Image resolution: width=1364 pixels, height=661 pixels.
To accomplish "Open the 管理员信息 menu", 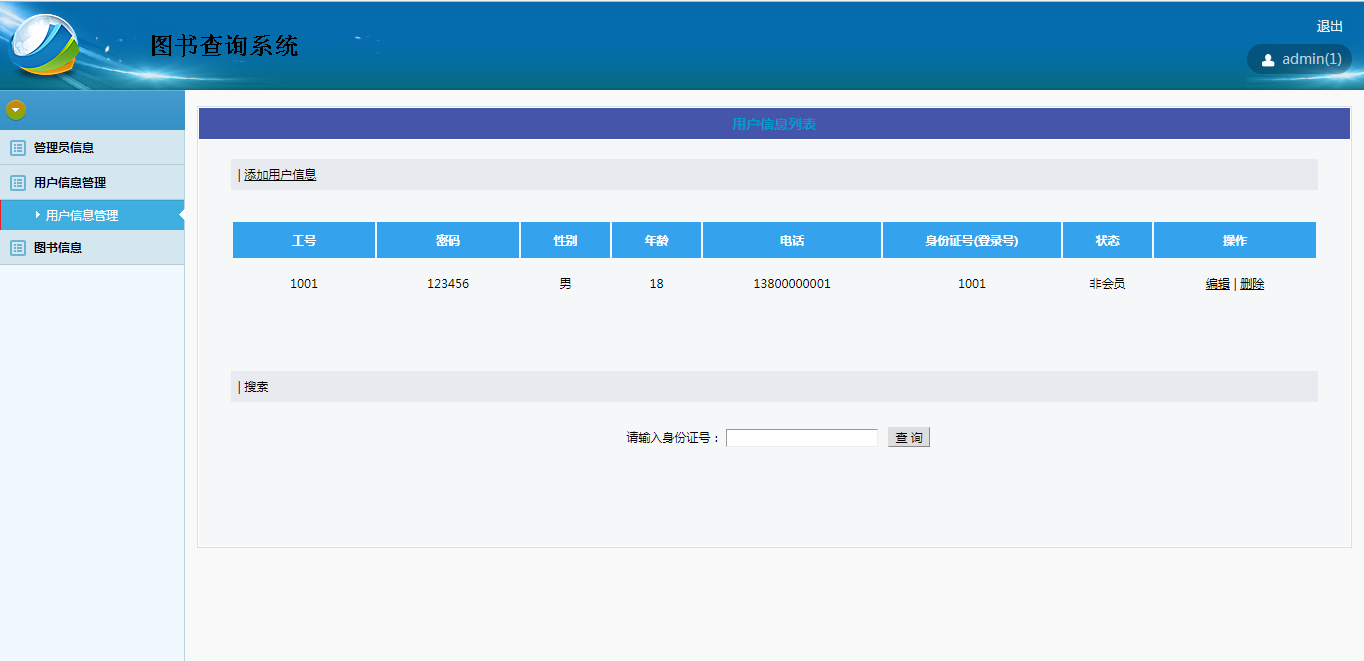I will click(92, 148).
